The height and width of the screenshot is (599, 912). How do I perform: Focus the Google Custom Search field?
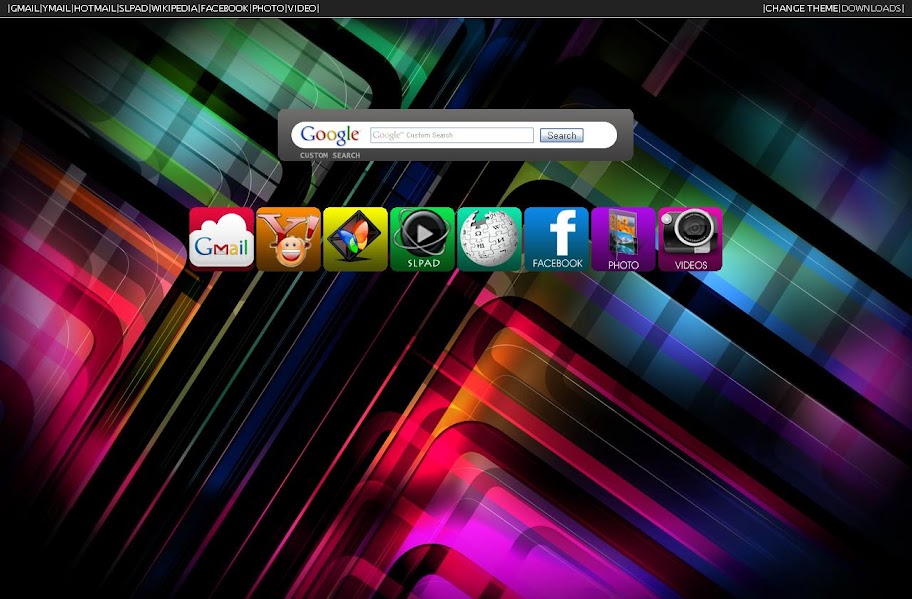(452, 135)
